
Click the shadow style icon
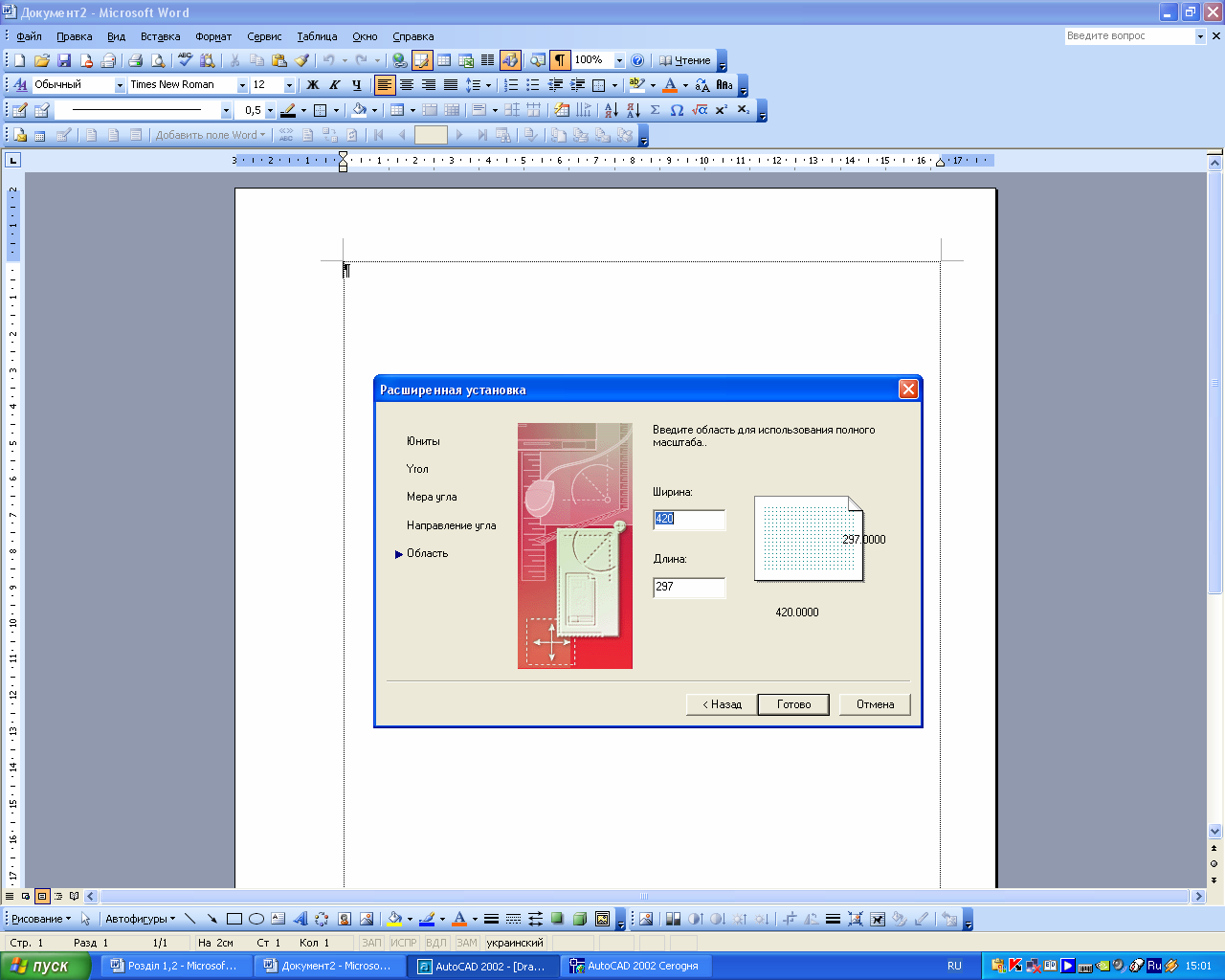click(558, 919)
